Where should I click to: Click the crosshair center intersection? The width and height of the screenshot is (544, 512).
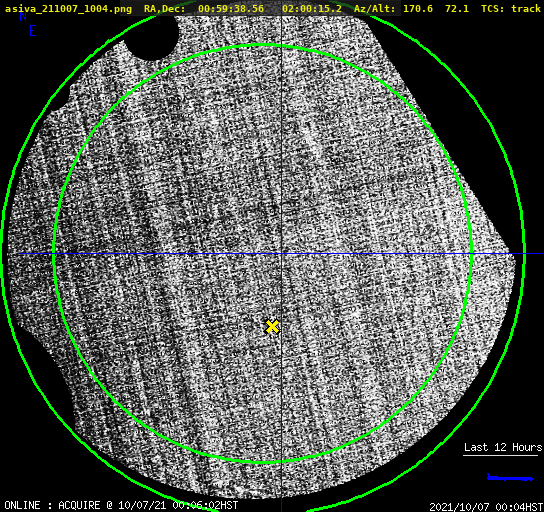point(281,254)
